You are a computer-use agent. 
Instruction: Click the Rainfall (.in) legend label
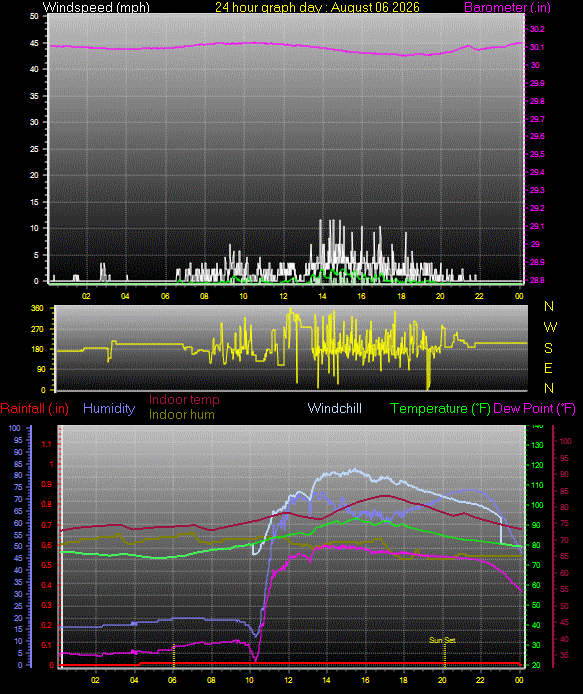click(35, 408)
